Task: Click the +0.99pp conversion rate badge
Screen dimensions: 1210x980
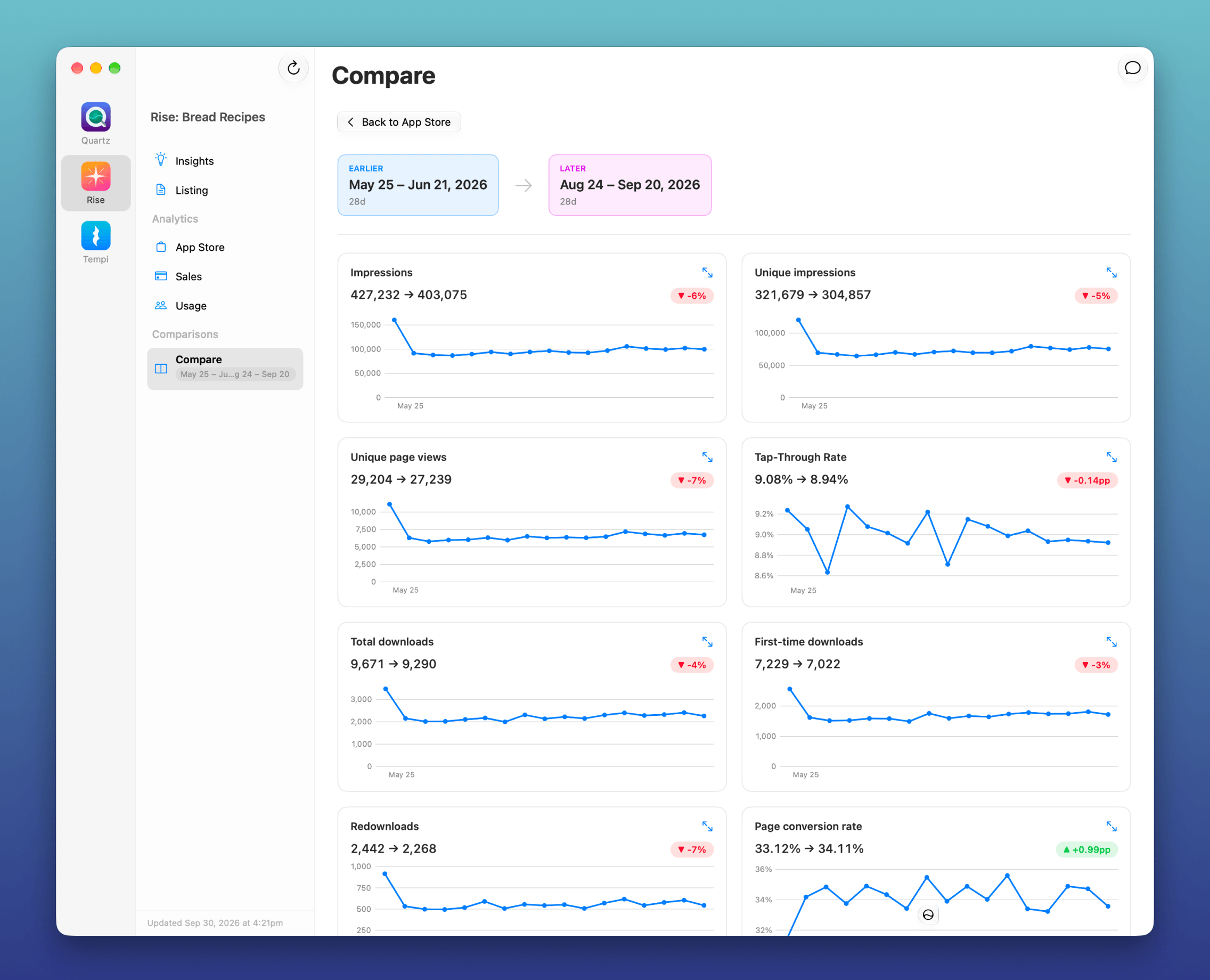Action: click(1087, 850)
